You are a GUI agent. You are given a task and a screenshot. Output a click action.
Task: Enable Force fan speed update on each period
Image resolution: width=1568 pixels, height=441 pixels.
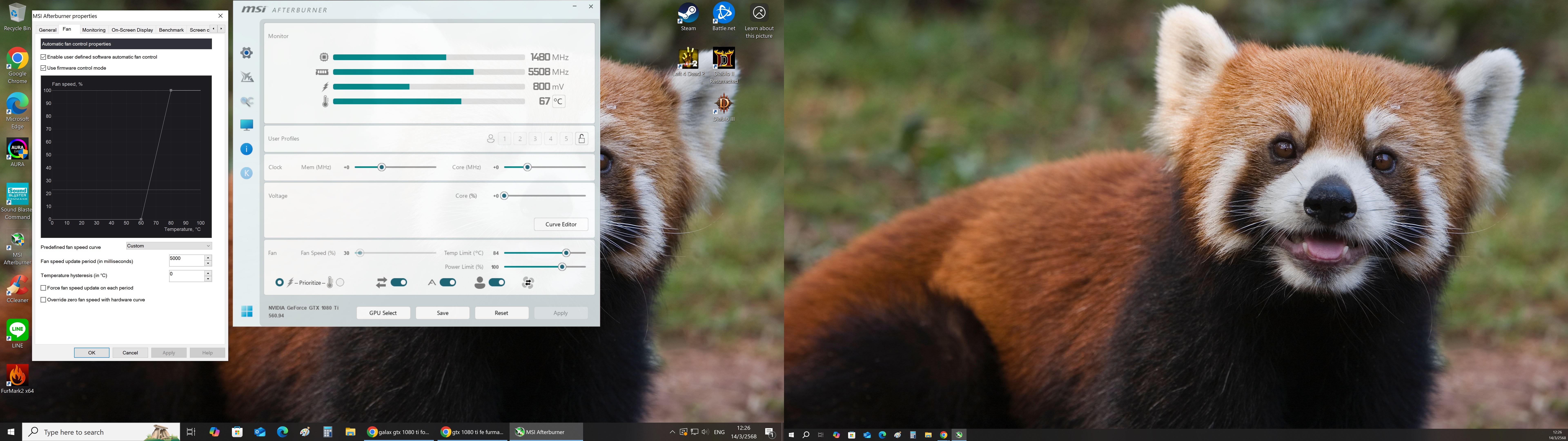[x=43, y=288]
